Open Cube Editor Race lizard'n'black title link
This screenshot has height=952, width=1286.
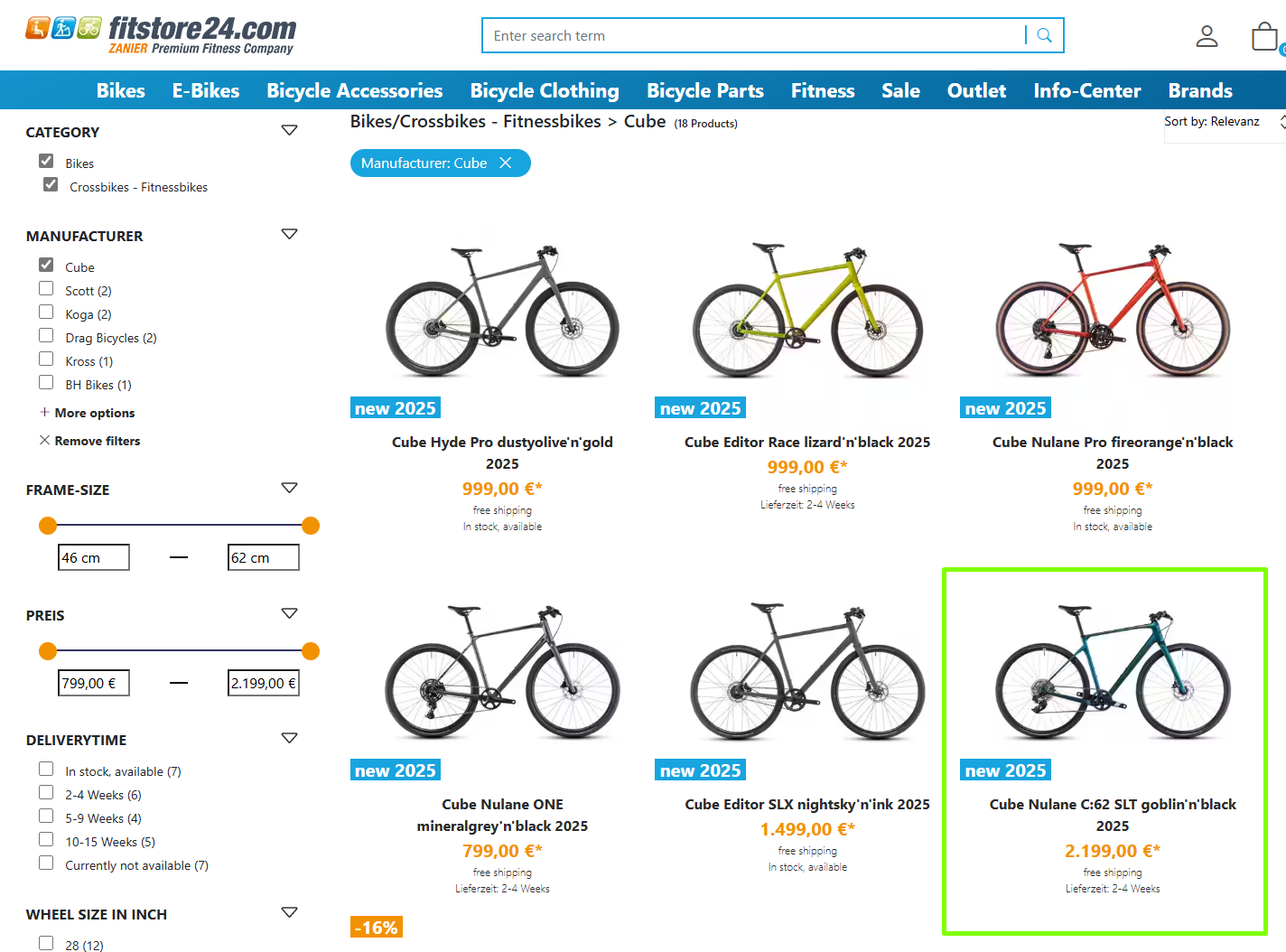(x=807, y=442)
